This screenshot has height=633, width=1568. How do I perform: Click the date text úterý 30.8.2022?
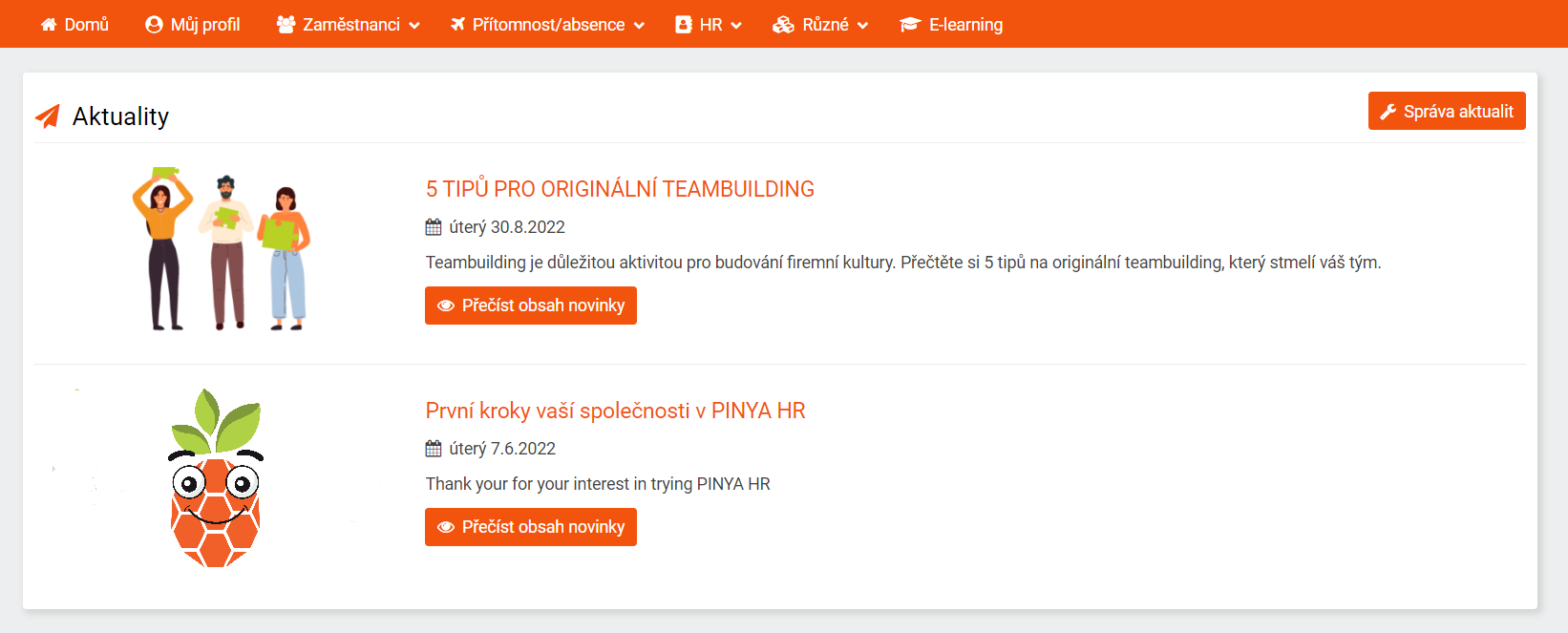pos(507,227)
